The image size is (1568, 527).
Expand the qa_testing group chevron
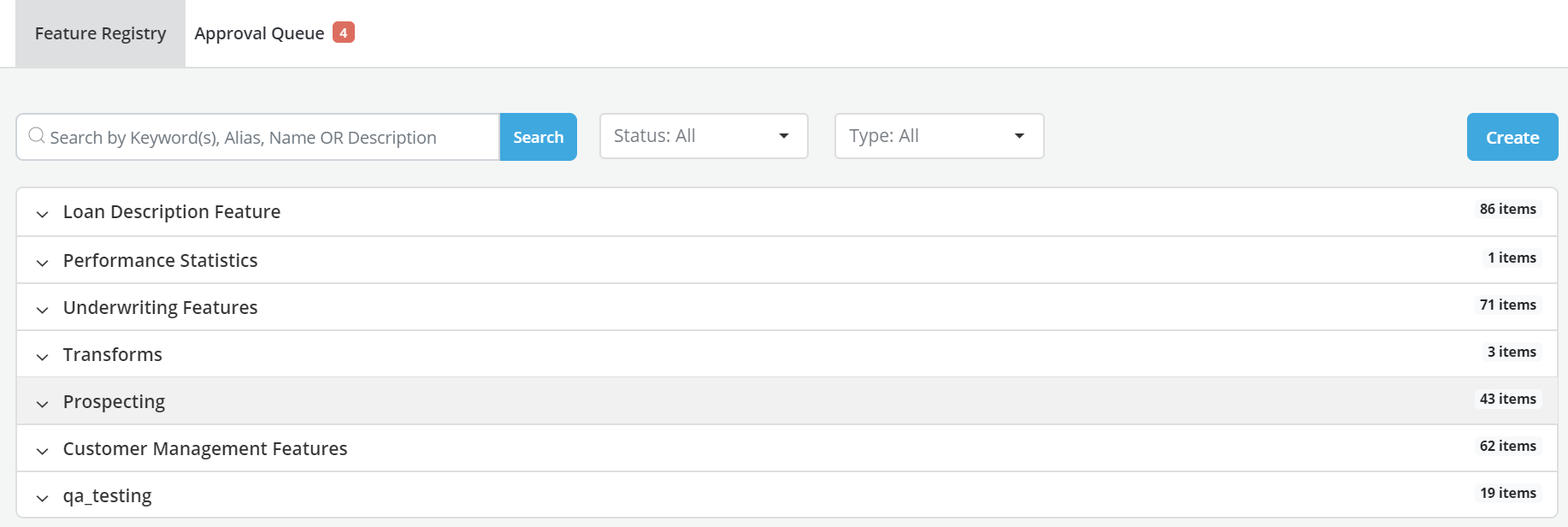coord(42,498)
